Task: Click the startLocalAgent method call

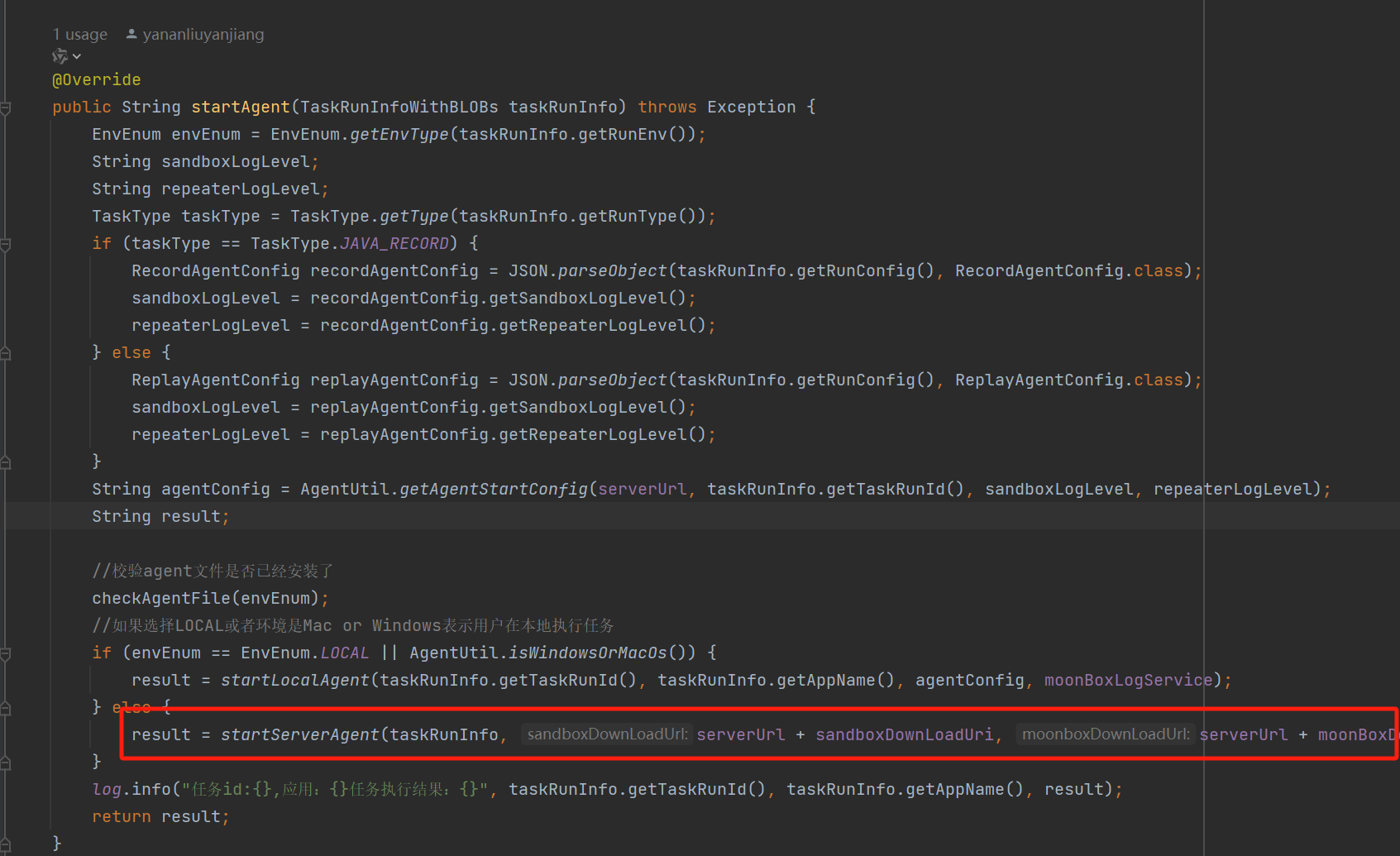Action: point(295,681)
